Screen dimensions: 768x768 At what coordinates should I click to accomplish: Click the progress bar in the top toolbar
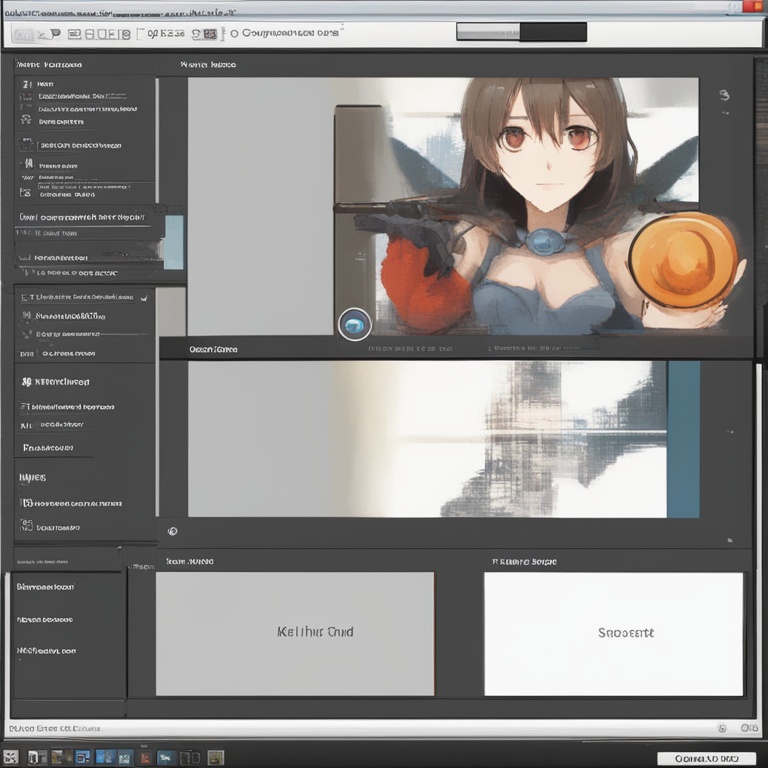[x=521, y=32]
